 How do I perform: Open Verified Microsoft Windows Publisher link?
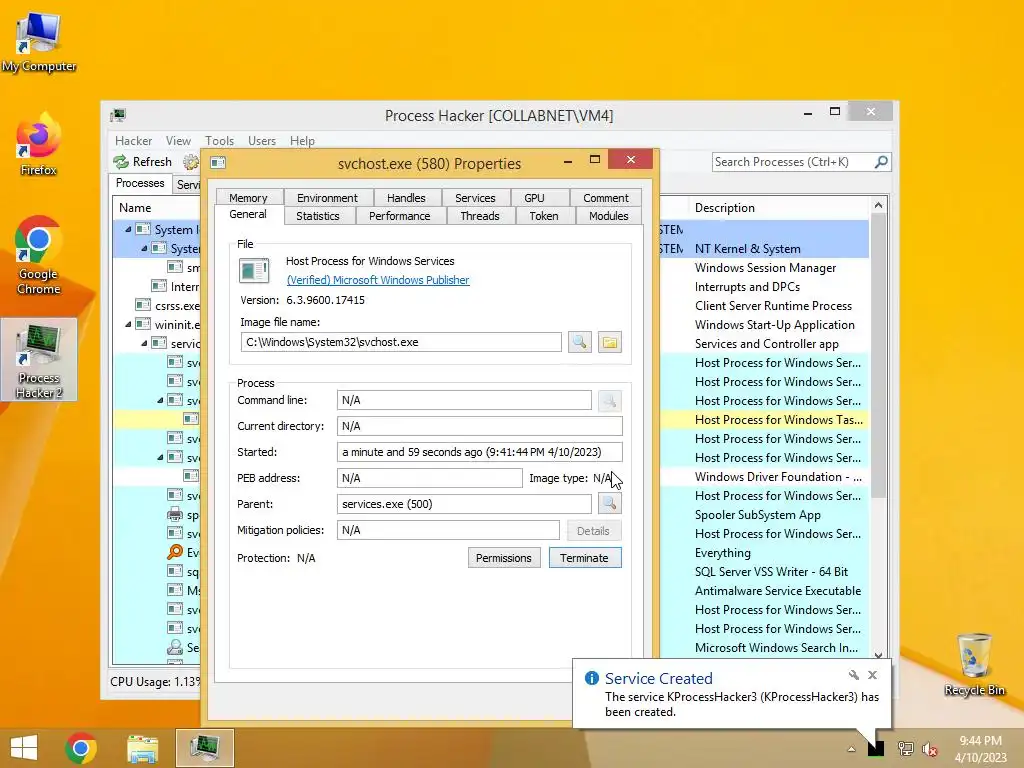pyautogui.click(x=378, y=280)
